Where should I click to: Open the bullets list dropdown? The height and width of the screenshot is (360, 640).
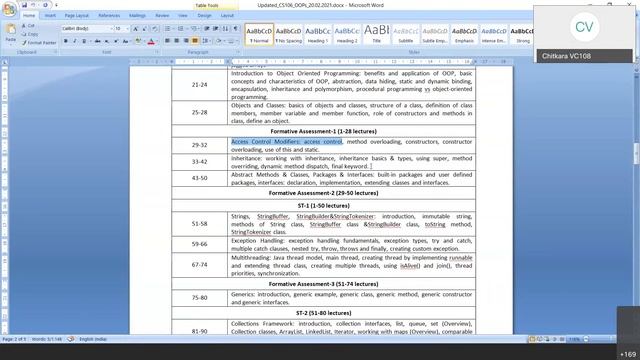pos(173,29)
